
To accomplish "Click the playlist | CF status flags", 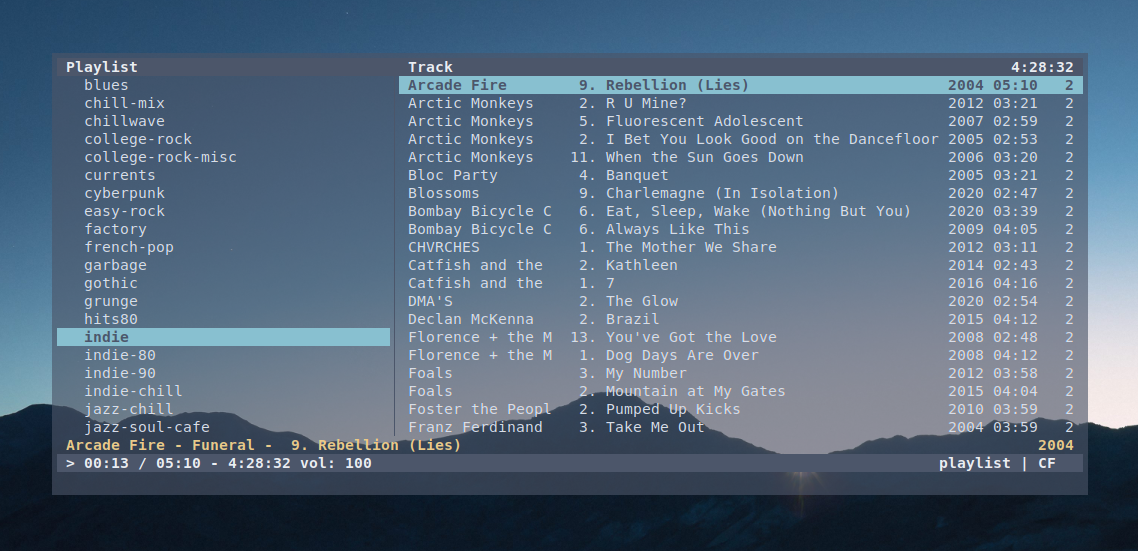I will [x=996, y=463].
